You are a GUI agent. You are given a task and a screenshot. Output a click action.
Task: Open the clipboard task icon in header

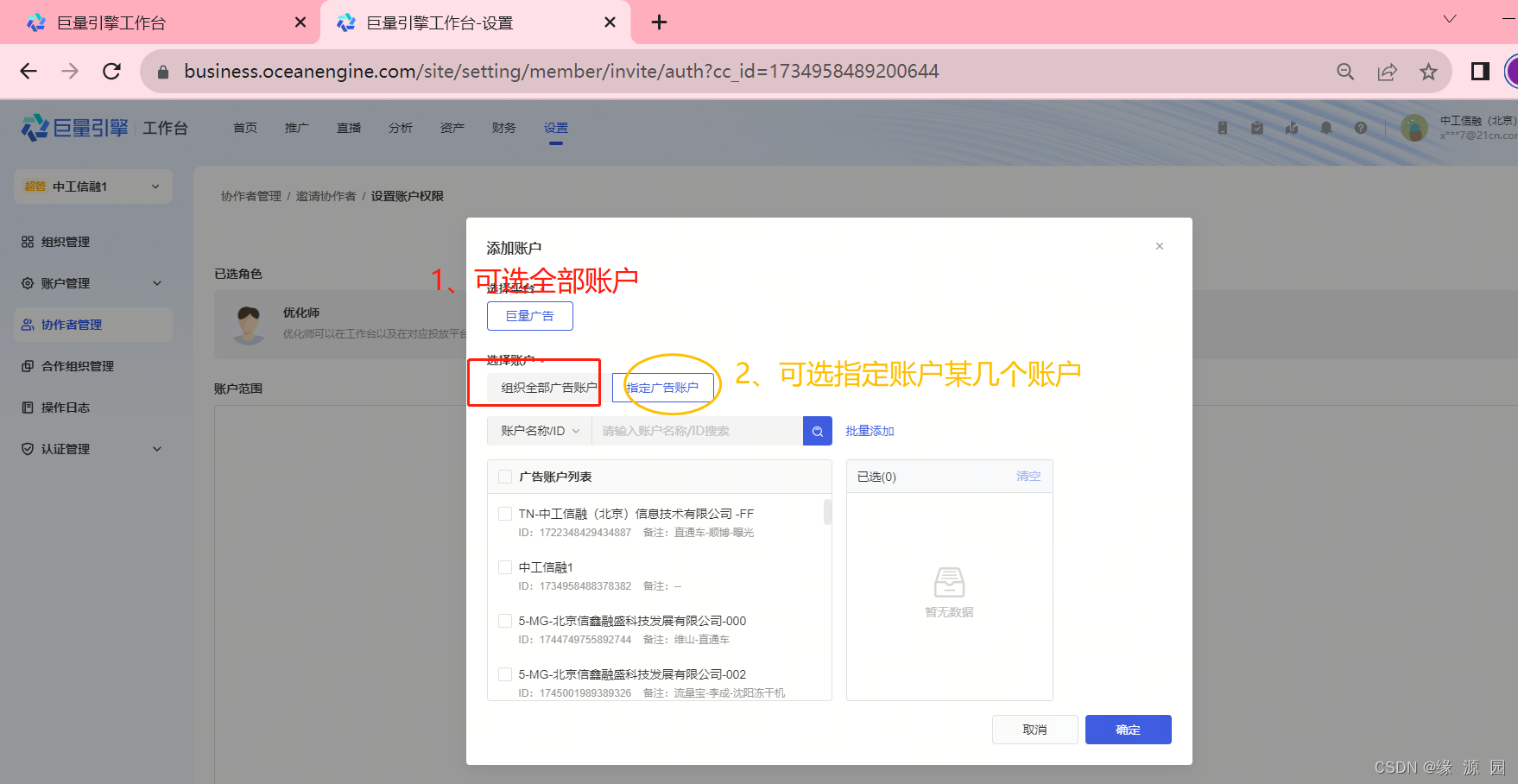pyautogui.click(x=1257, y=128)
